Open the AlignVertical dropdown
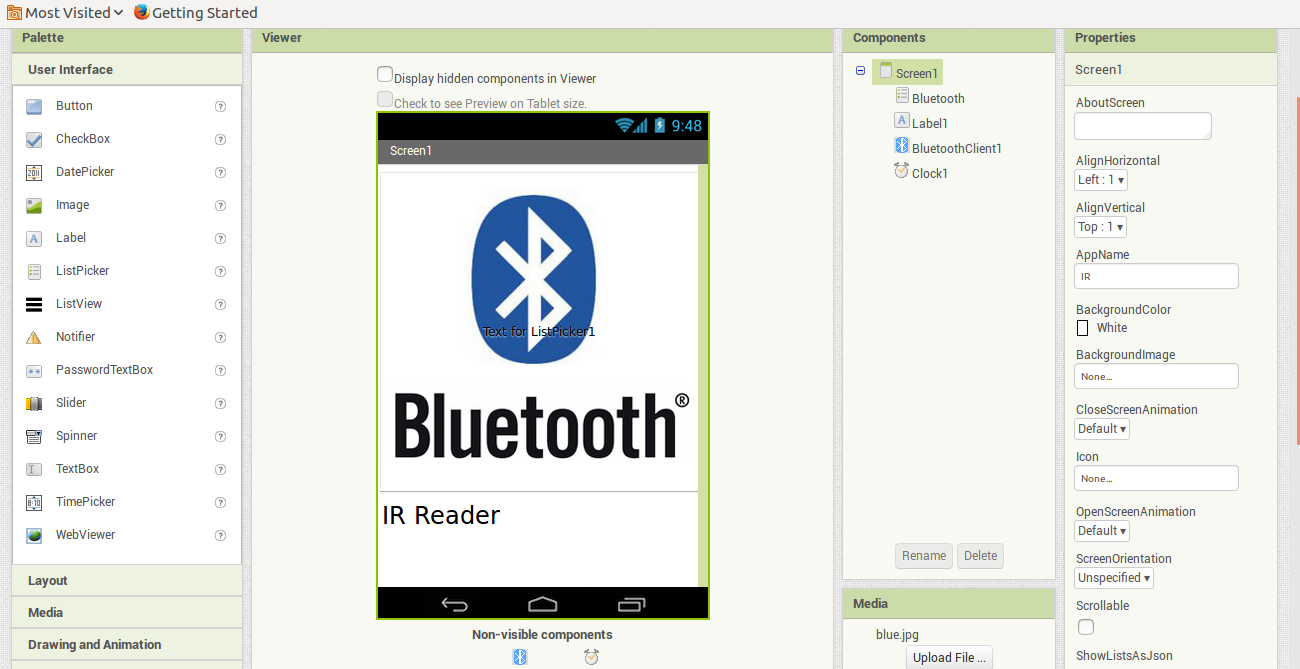Screen dimensions: 1300x669 tap(1100, 227)
